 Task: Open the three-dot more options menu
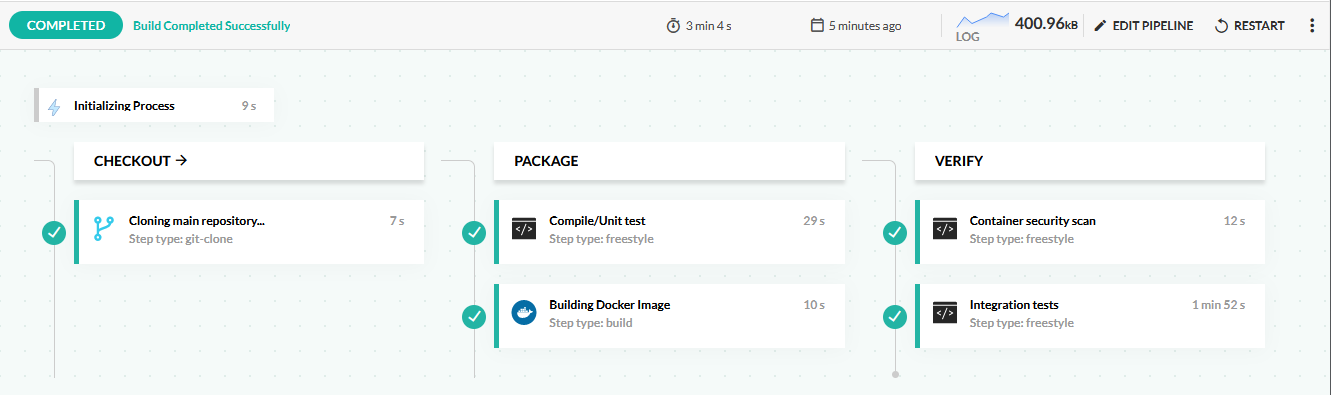click(1312, 26)
